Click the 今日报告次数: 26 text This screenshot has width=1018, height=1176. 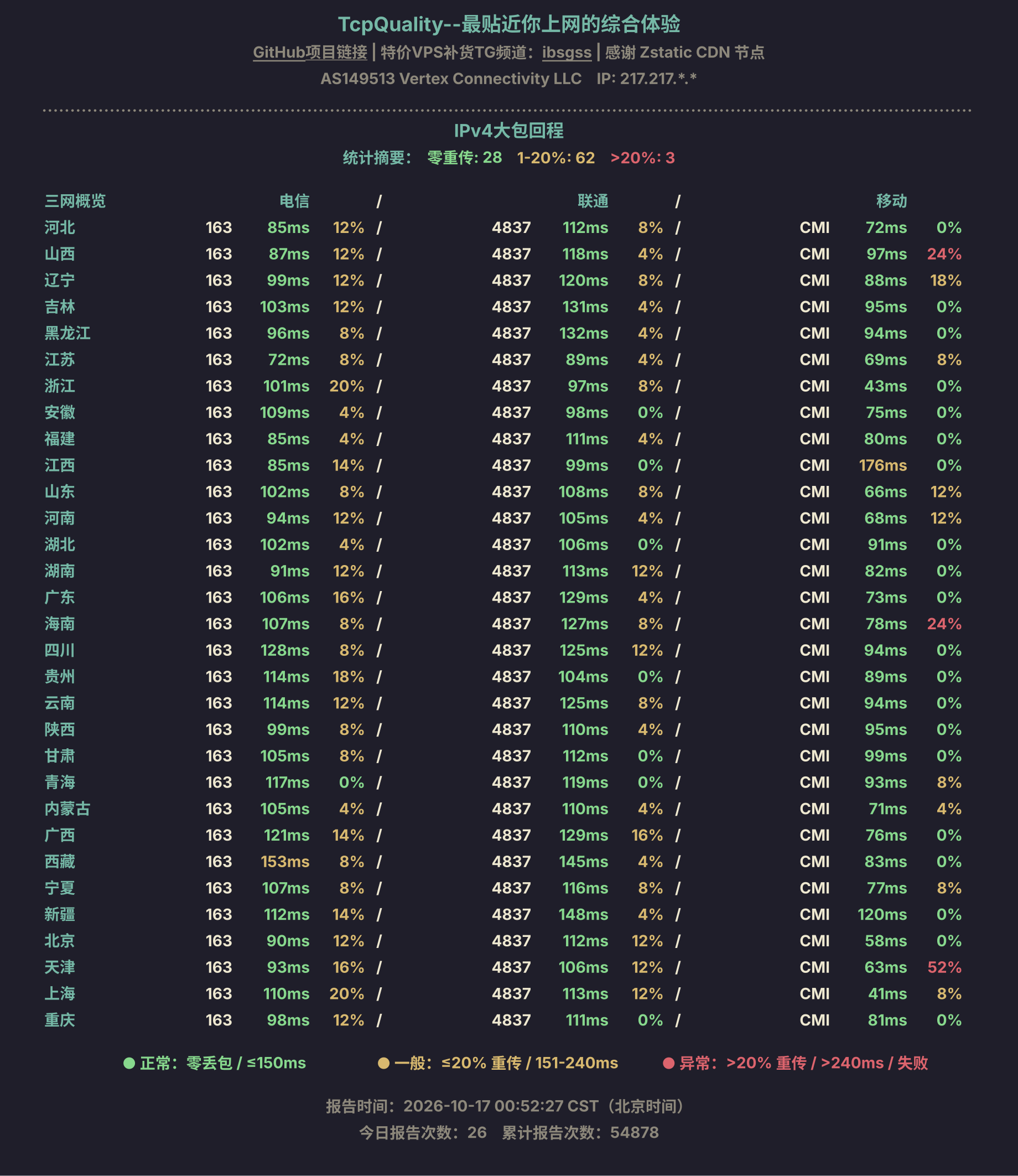point(423,1132)
